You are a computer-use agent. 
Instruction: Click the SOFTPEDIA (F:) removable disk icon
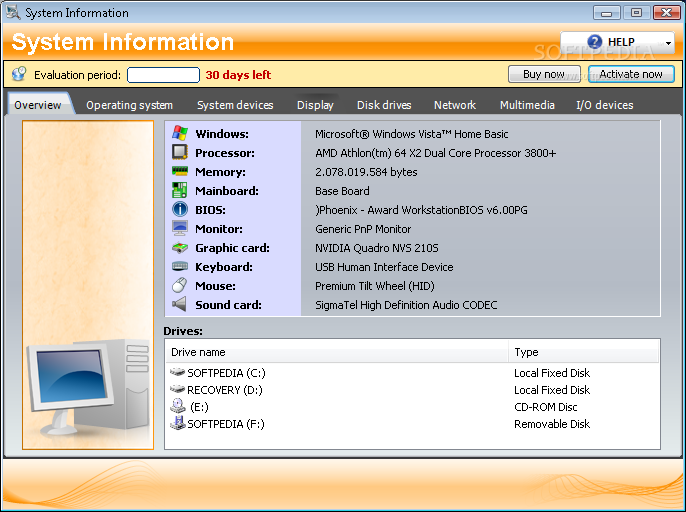[178, 423]
